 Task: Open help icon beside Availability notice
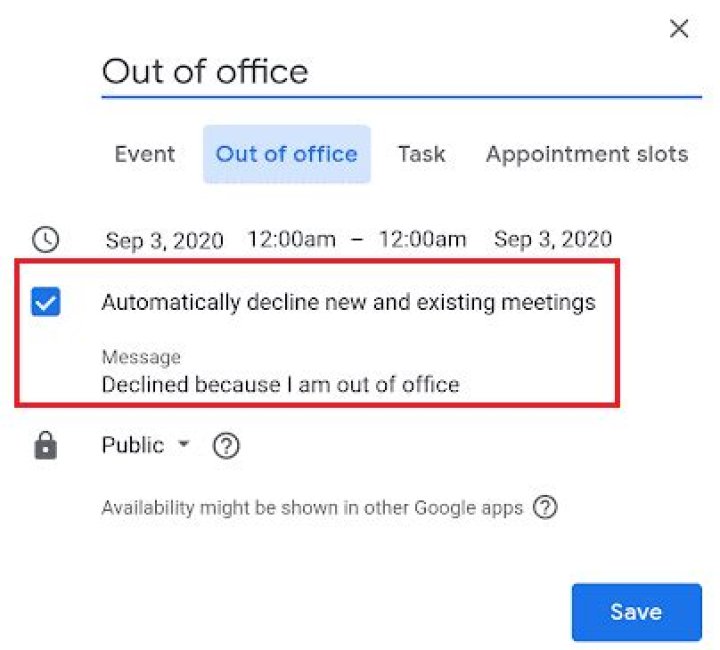(544, 508)
